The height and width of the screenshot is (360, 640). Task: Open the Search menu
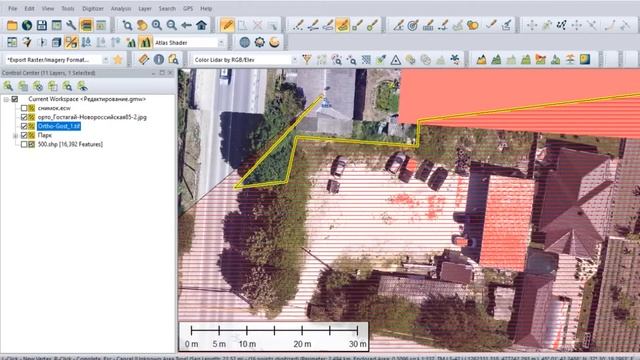tap(167, 8)
